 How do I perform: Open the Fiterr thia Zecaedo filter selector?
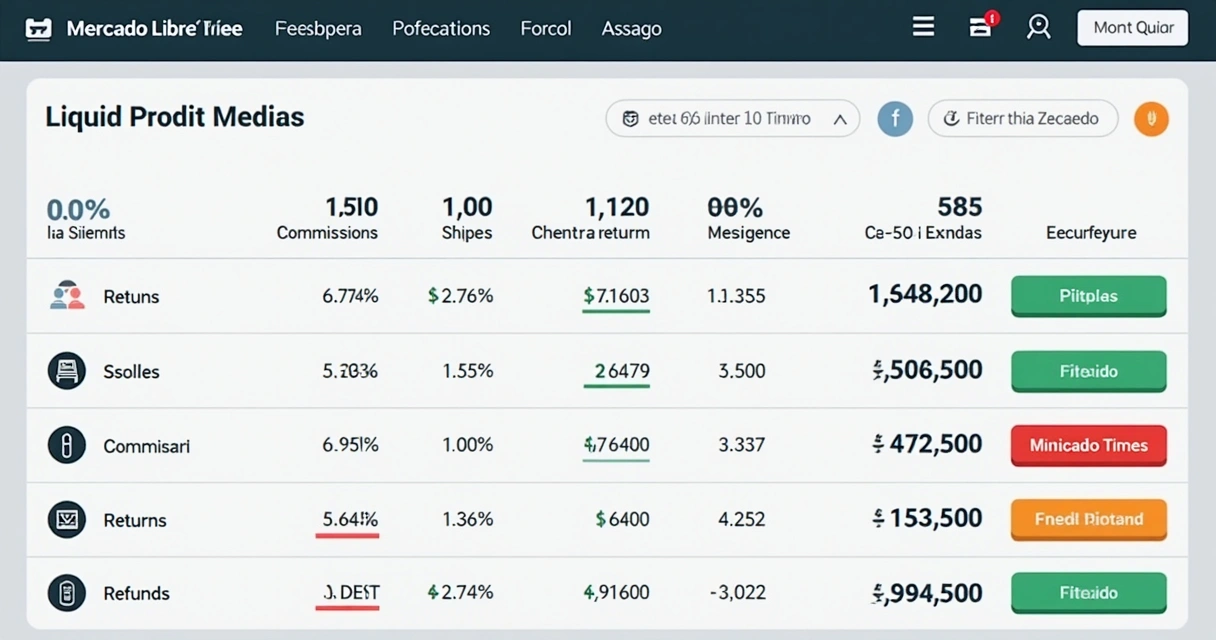click(1022, 118)
